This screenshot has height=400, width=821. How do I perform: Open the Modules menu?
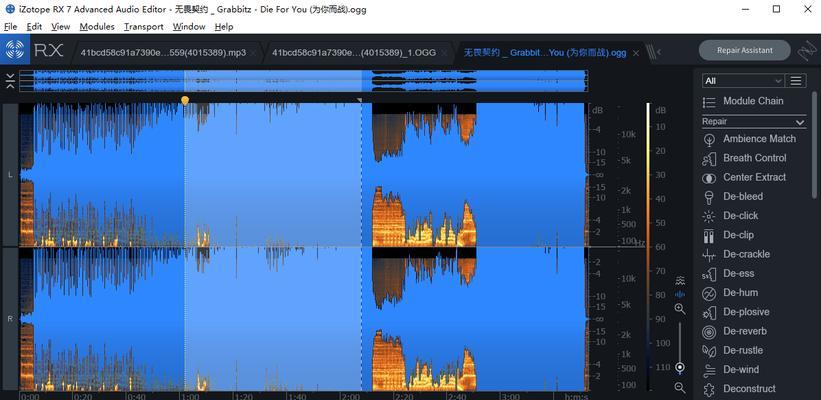pos(97,26)
